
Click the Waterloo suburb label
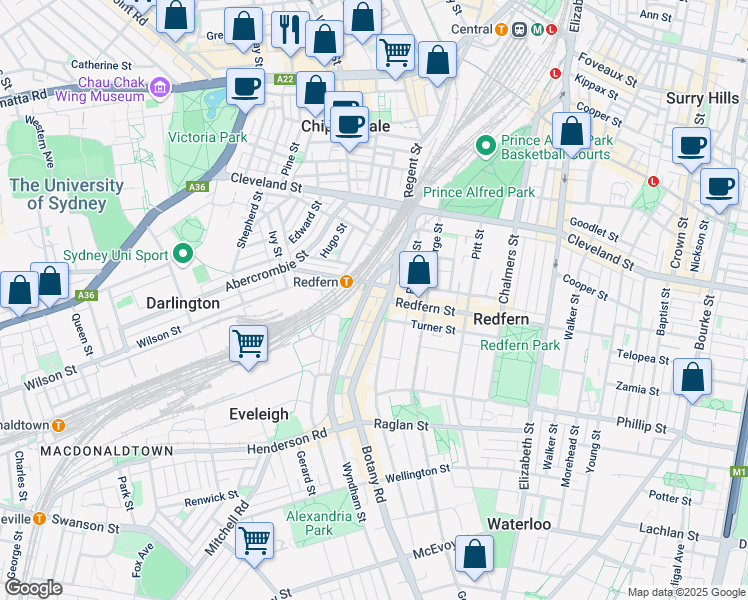[x=519, y=524]
